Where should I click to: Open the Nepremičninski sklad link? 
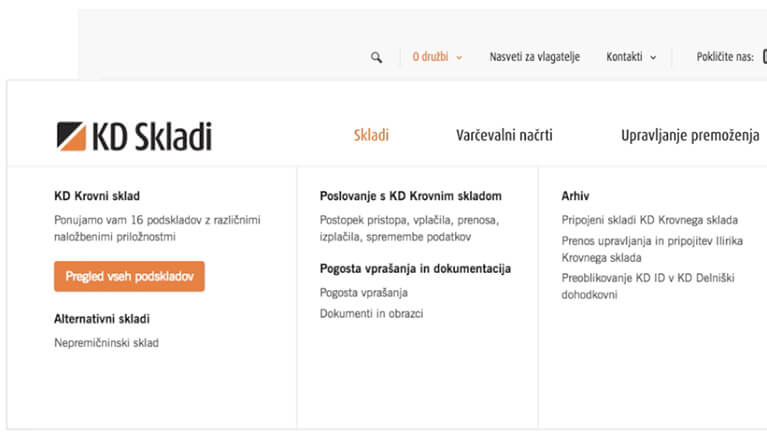(x=106, y=343)
